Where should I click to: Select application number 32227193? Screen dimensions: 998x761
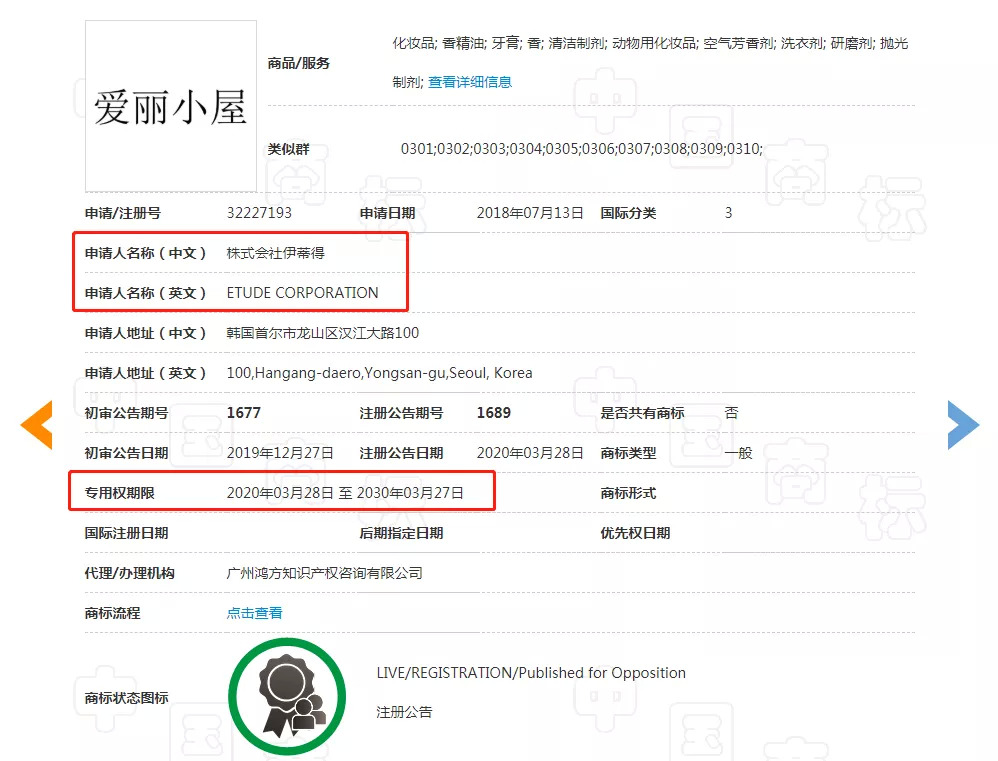tap(259, 213)
